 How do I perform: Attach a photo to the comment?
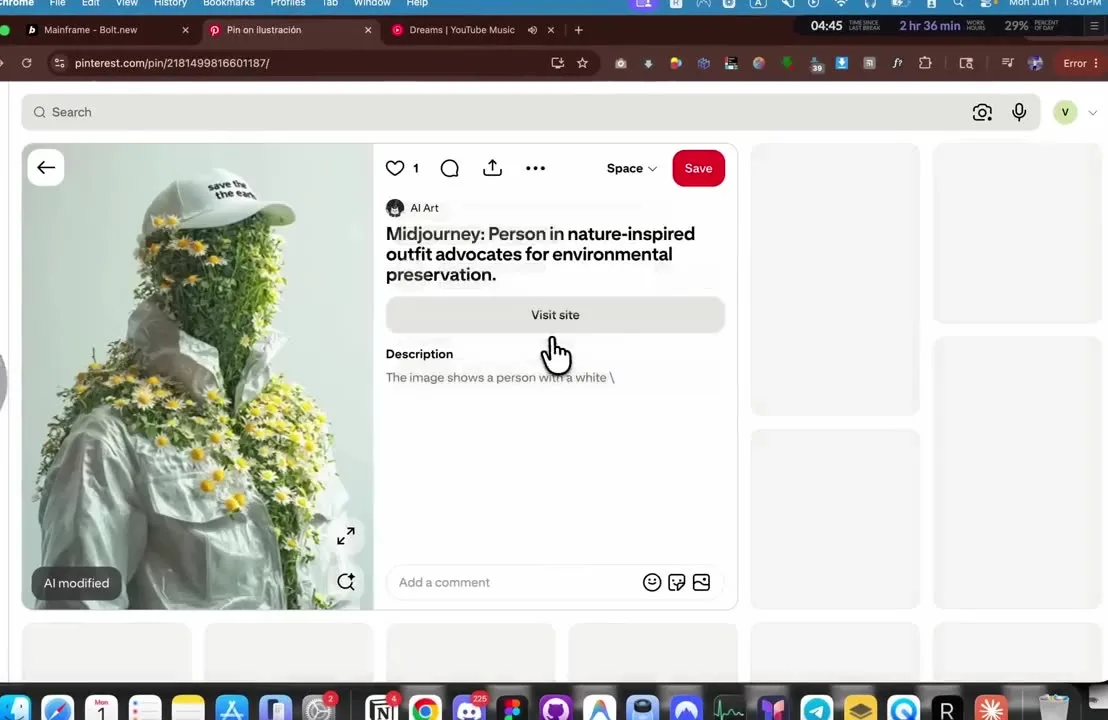(x=701, y=582)
